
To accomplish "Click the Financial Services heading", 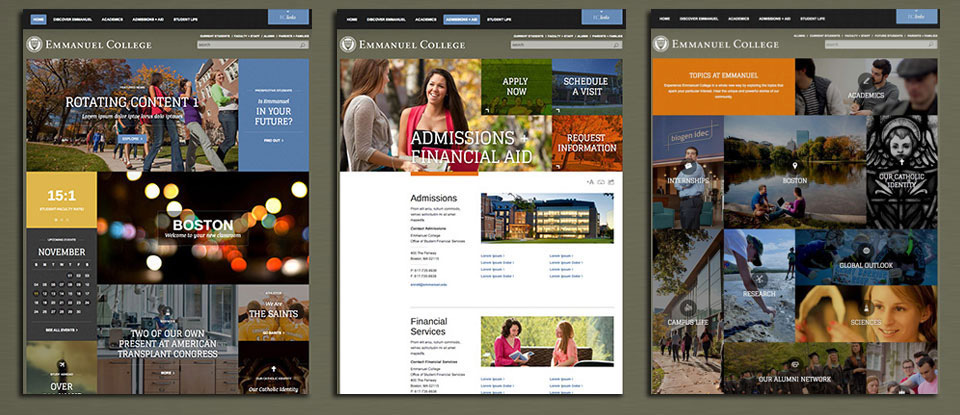I will coord(428,326).
